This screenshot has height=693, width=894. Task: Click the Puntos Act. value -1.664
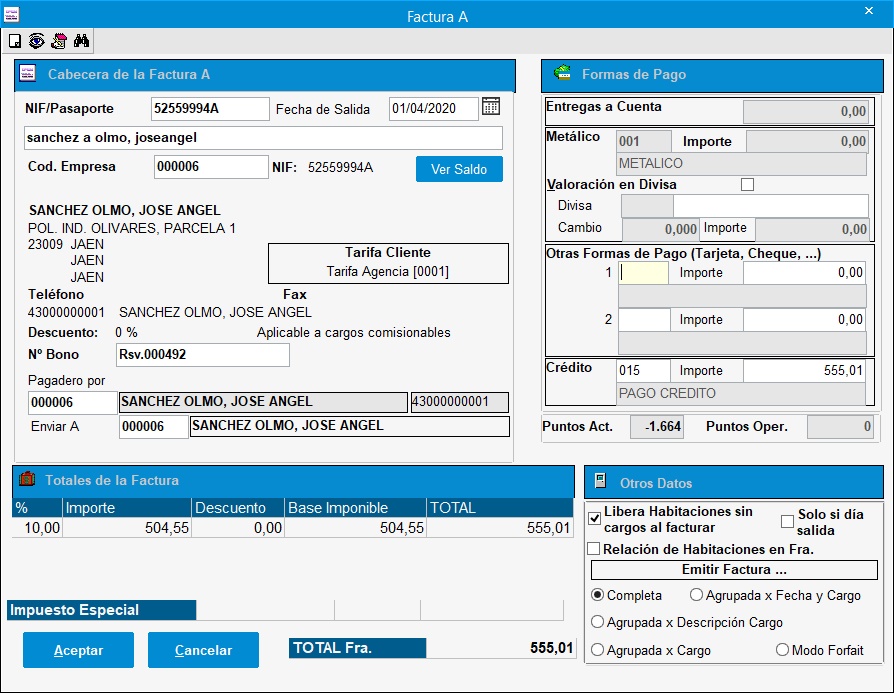click(x=657, y=427)
